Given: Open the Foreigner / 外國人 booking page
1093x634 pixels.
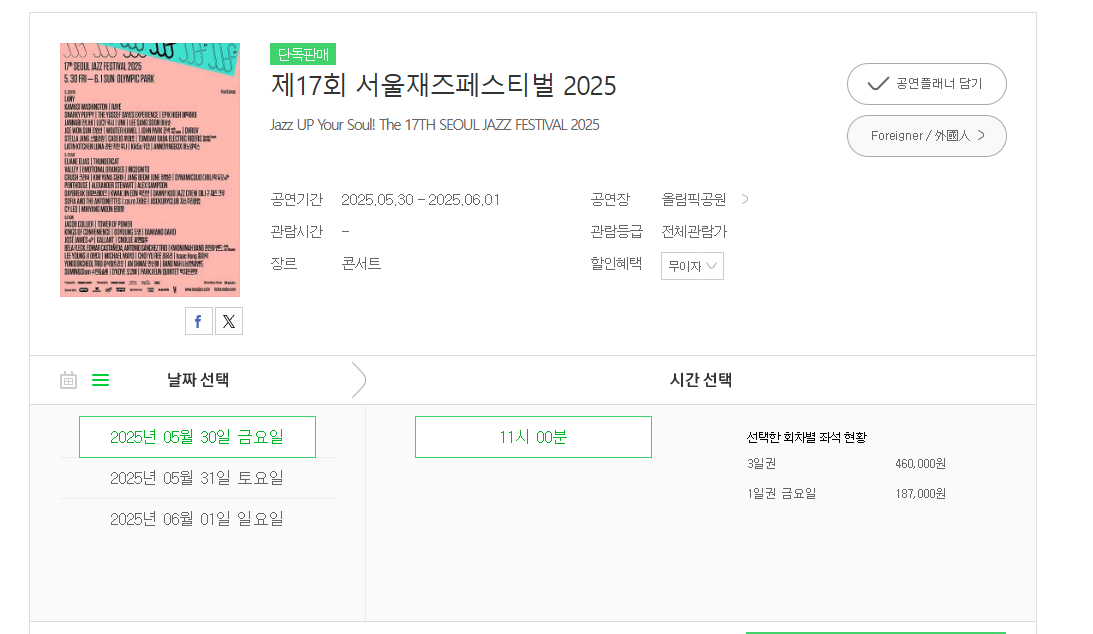Looking at the screenshot, I should pyautogui.click(x=926, y=136).
